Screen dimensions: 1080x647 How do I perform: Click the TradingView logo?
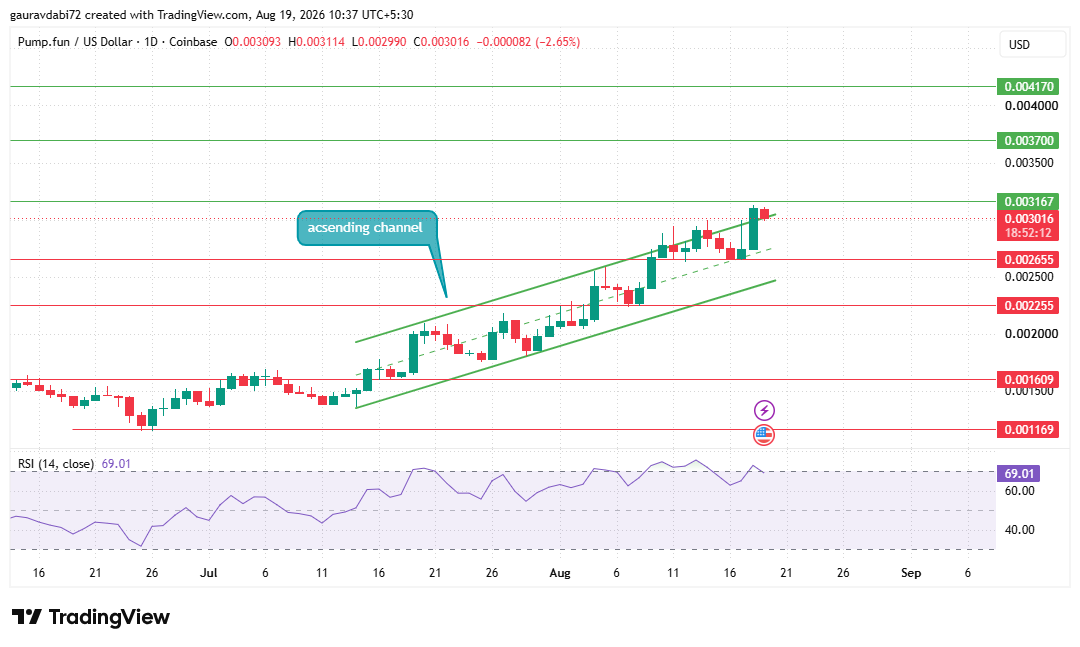[90, 617]
